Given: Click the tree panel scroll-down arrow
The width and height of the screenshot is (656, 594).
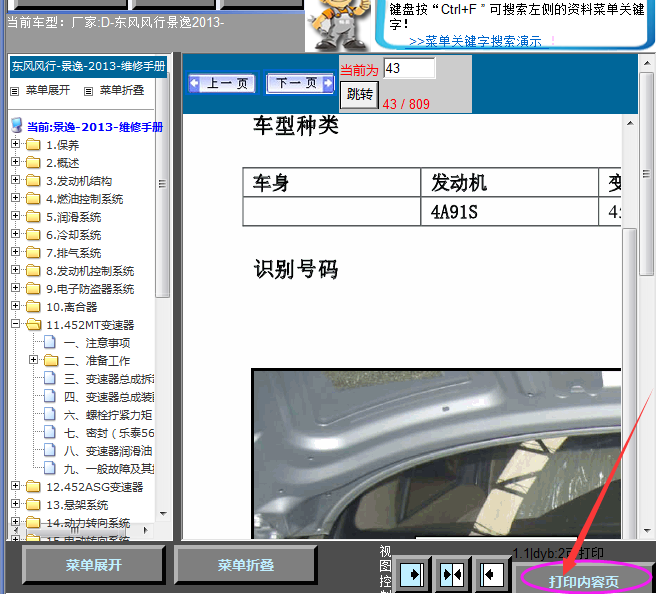Looking at the screenshot, I should pyautogui.click(x=163, y=514).
